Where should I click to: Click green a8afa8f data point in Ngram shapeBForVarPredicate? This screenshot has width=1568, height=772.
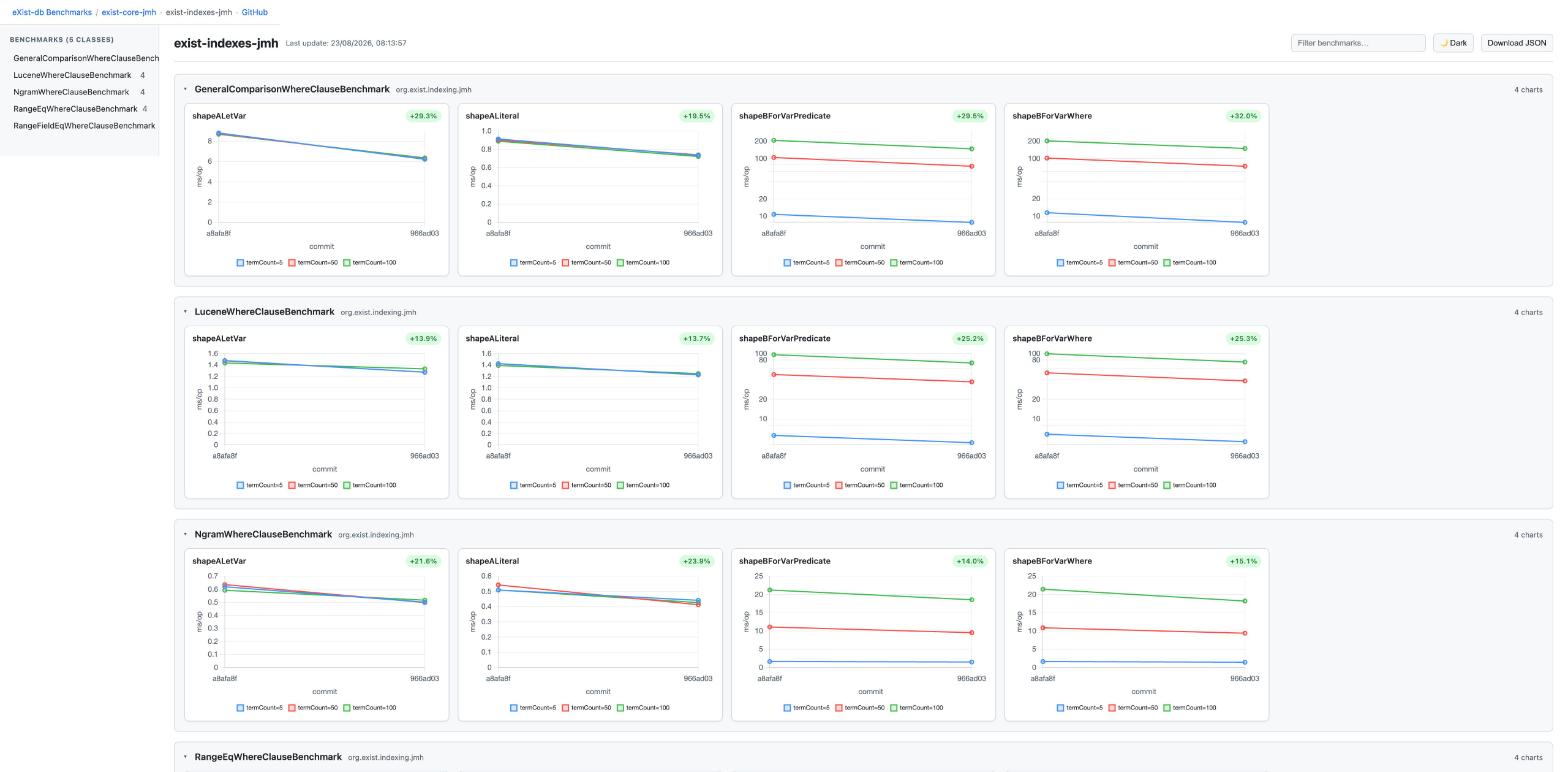coord(770,590)
